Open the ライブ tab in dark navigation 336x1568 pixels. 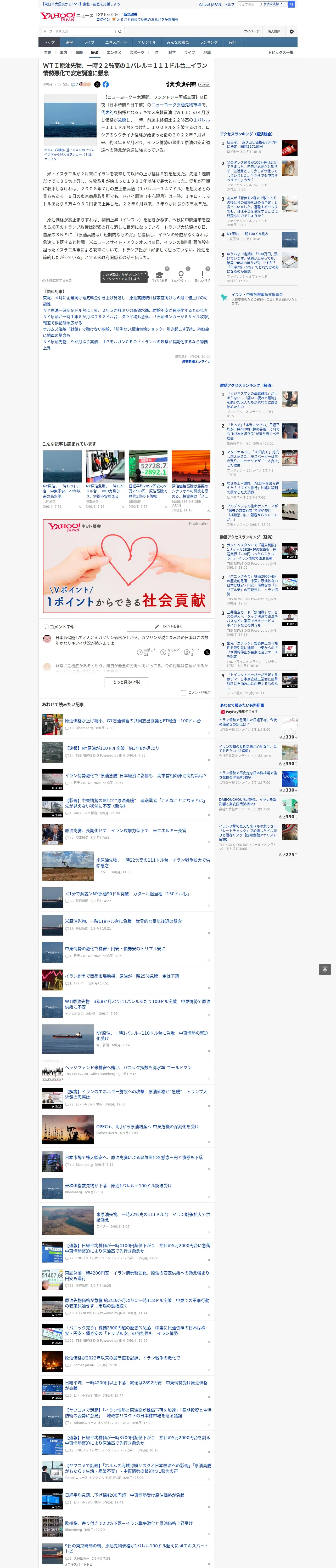click(89, 42)
